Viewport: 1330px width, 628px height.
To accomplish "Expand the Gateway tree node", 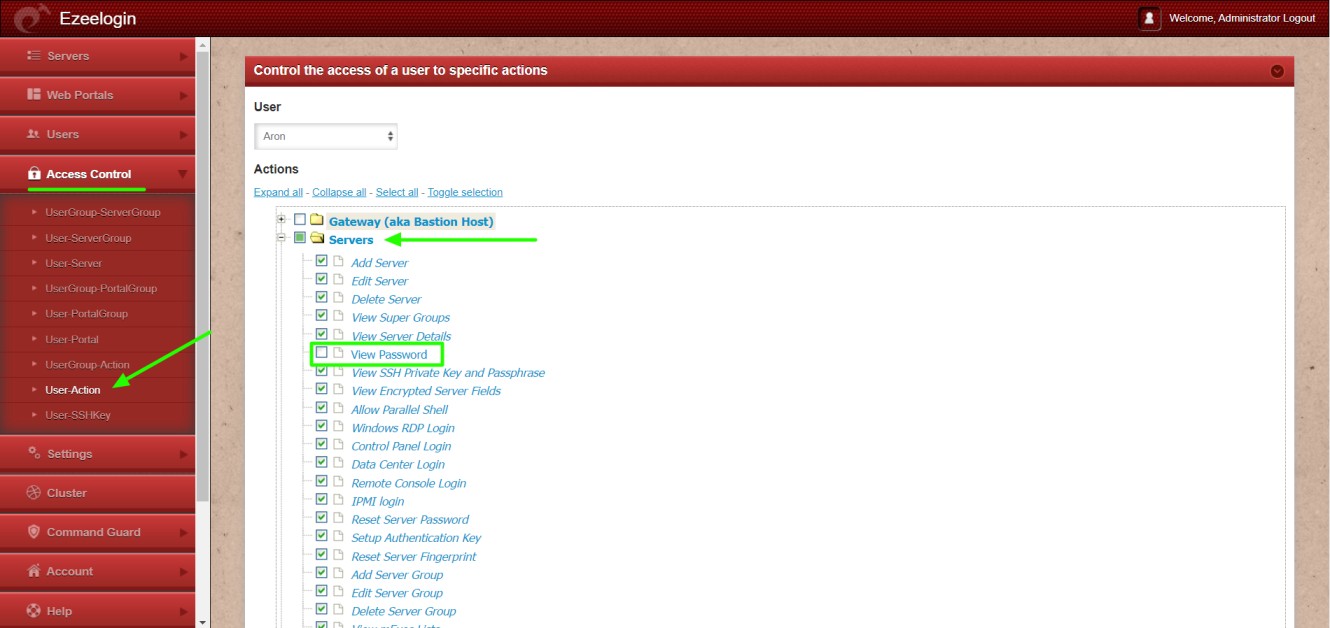I will [282, 220].
